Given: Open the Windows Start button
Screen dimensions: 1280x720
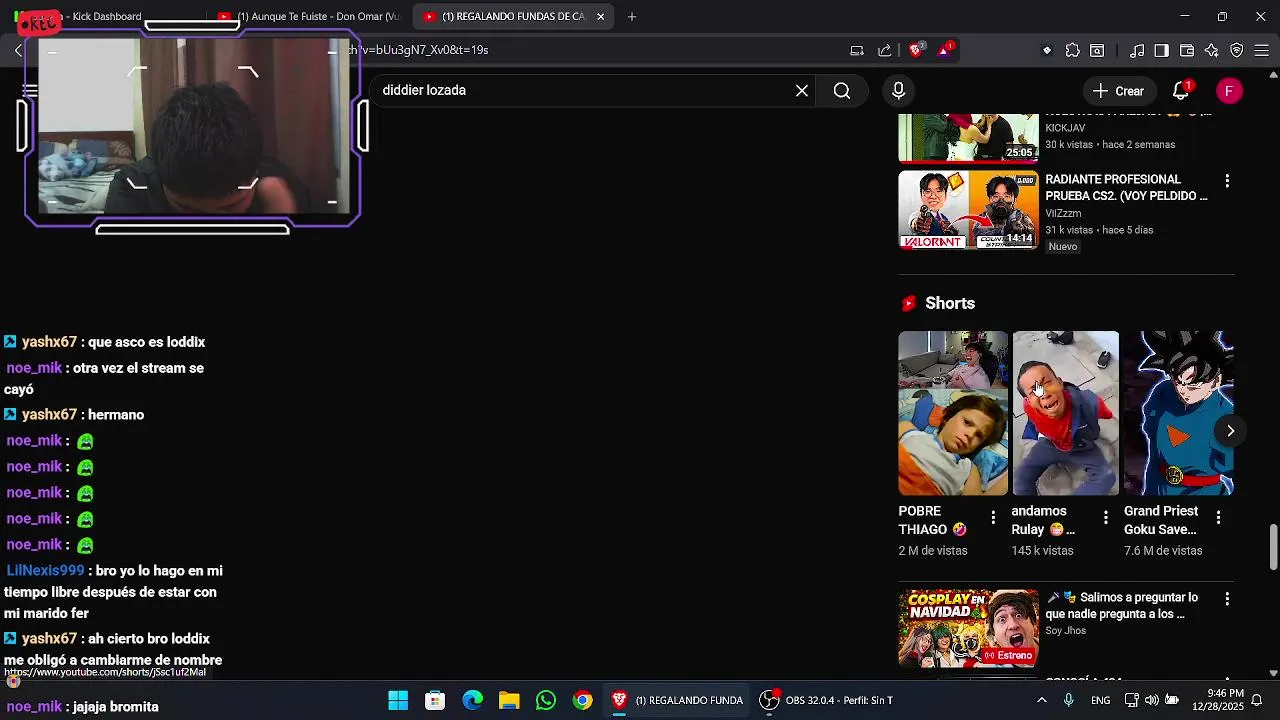Looking at the screenshot, I should (x=398, y=700).
